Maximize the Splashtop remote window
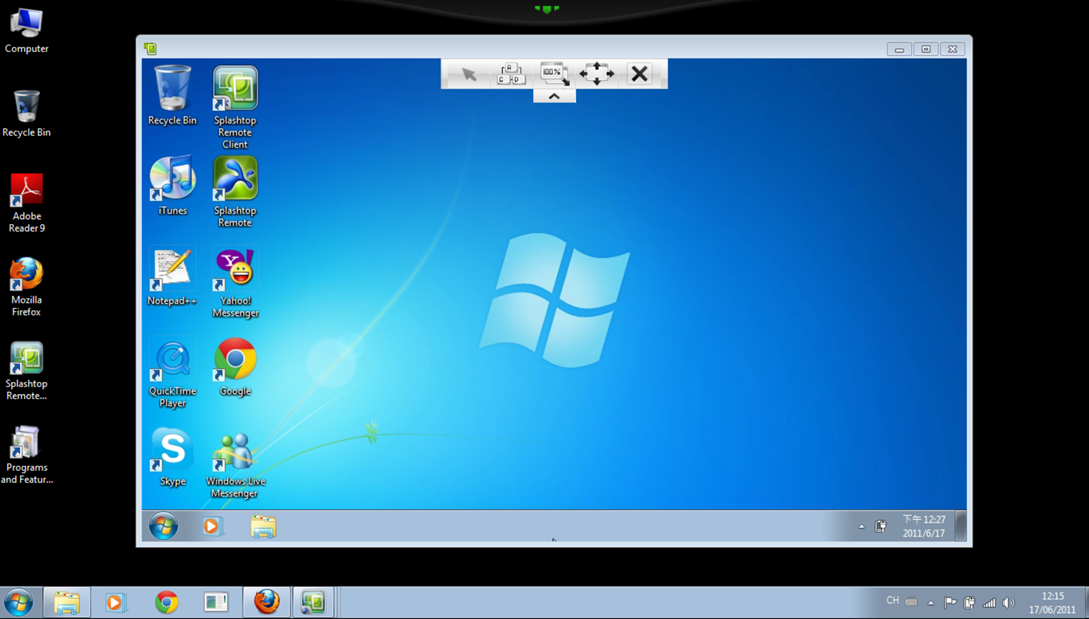Viewport: 1089px width, 619px height. 926,49
